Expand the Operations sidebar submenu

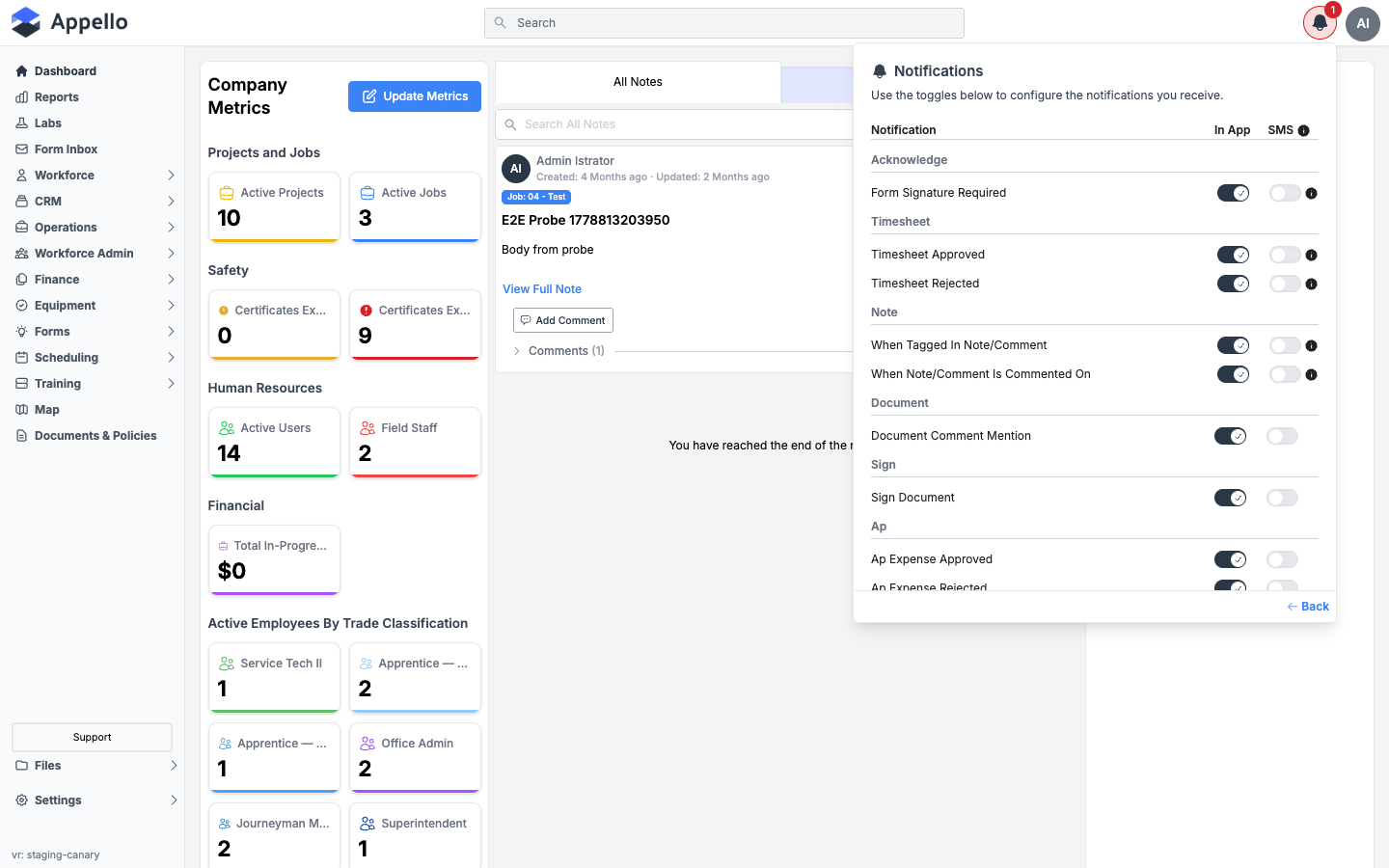[171, 228]
